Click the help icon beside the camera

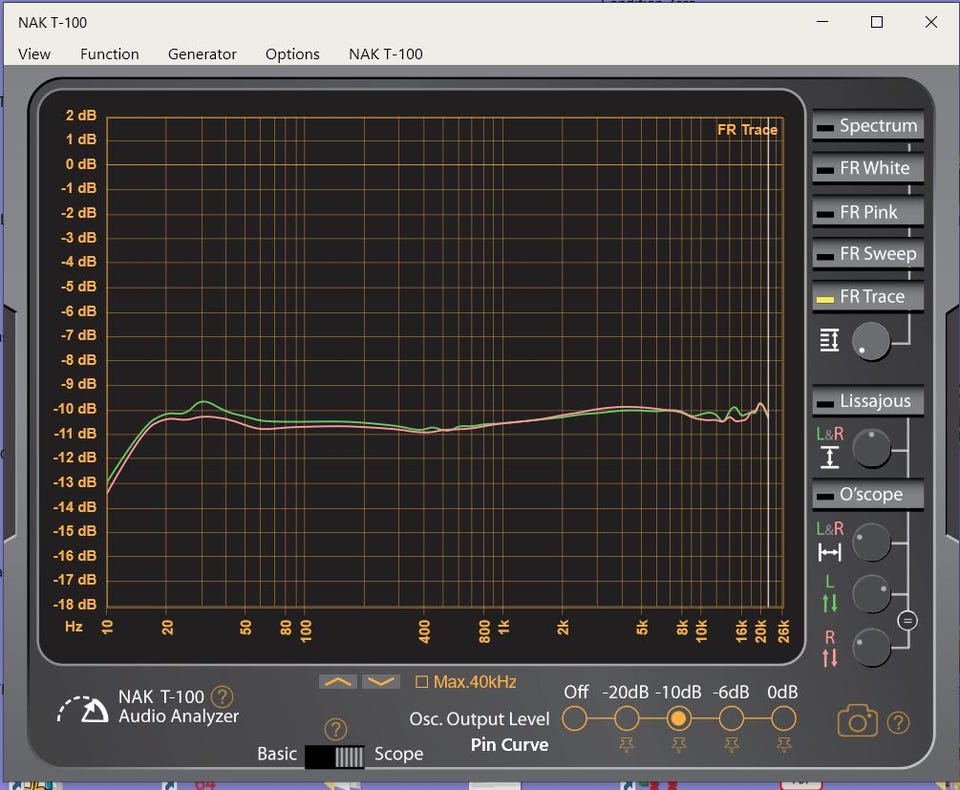898,721
